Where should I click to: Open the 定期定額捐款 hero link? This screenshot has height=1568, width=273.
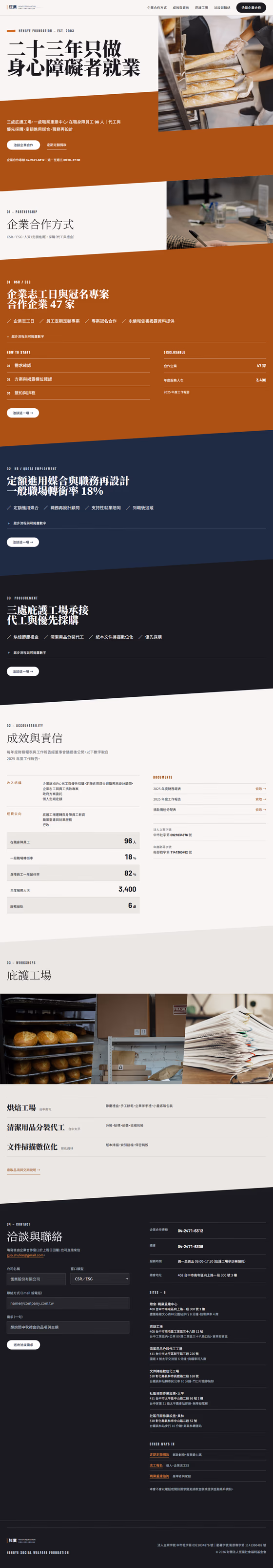tap(57, 145)
